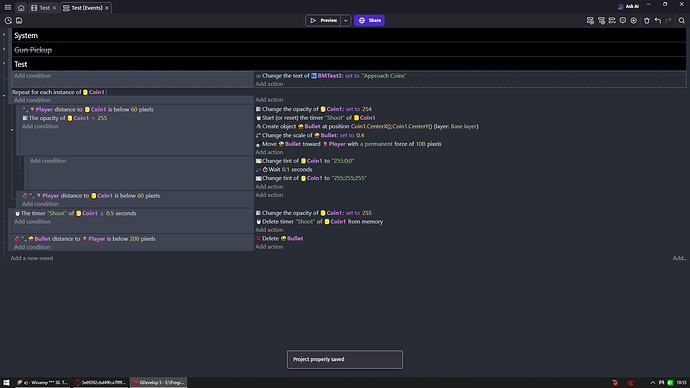Add a comment using the speech-bubble icon
This screenshot has width=690, height=388.
623,21
